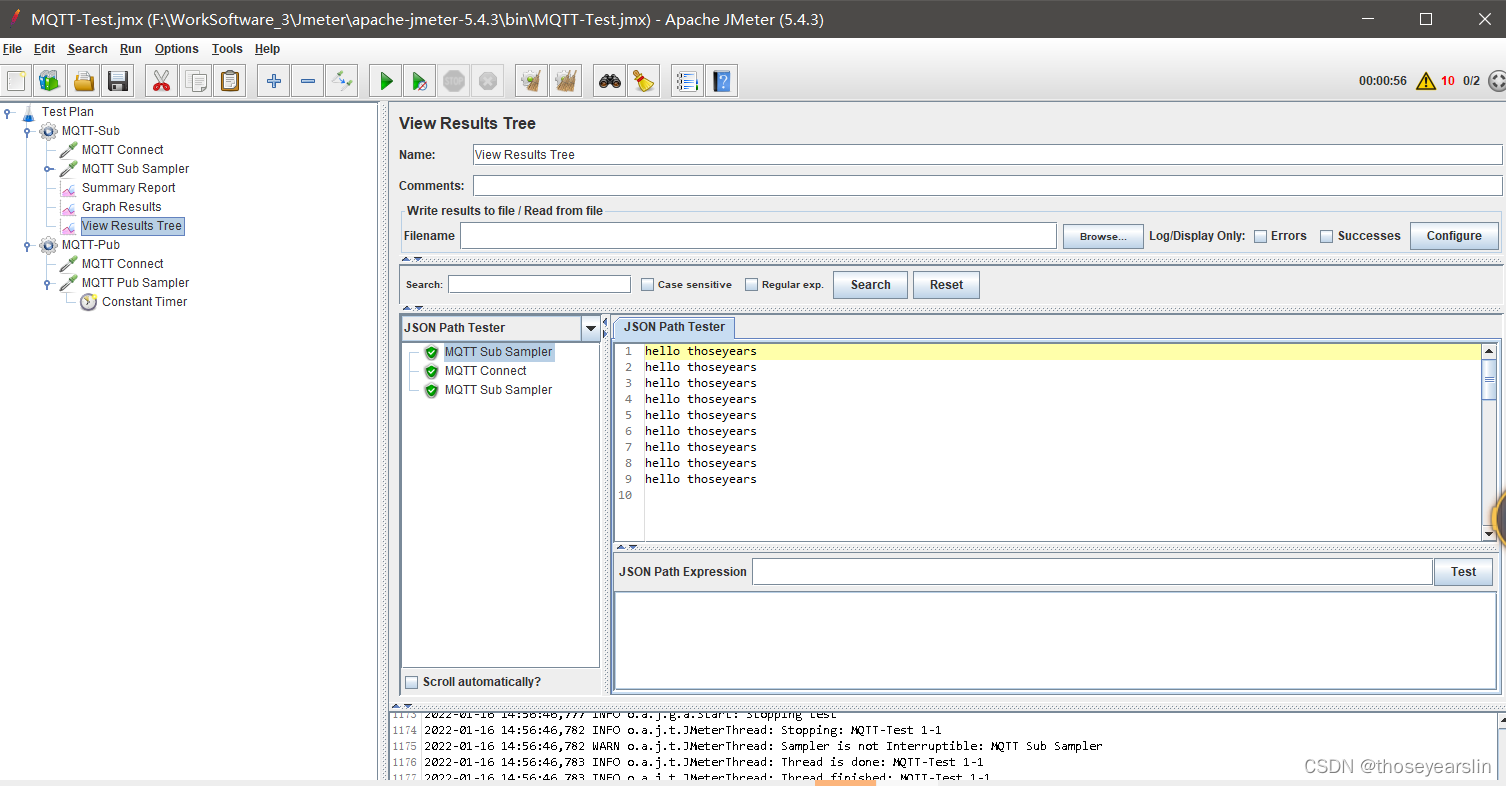Toggle the MQTT Sub Sampler tree handle

(48, 169)
